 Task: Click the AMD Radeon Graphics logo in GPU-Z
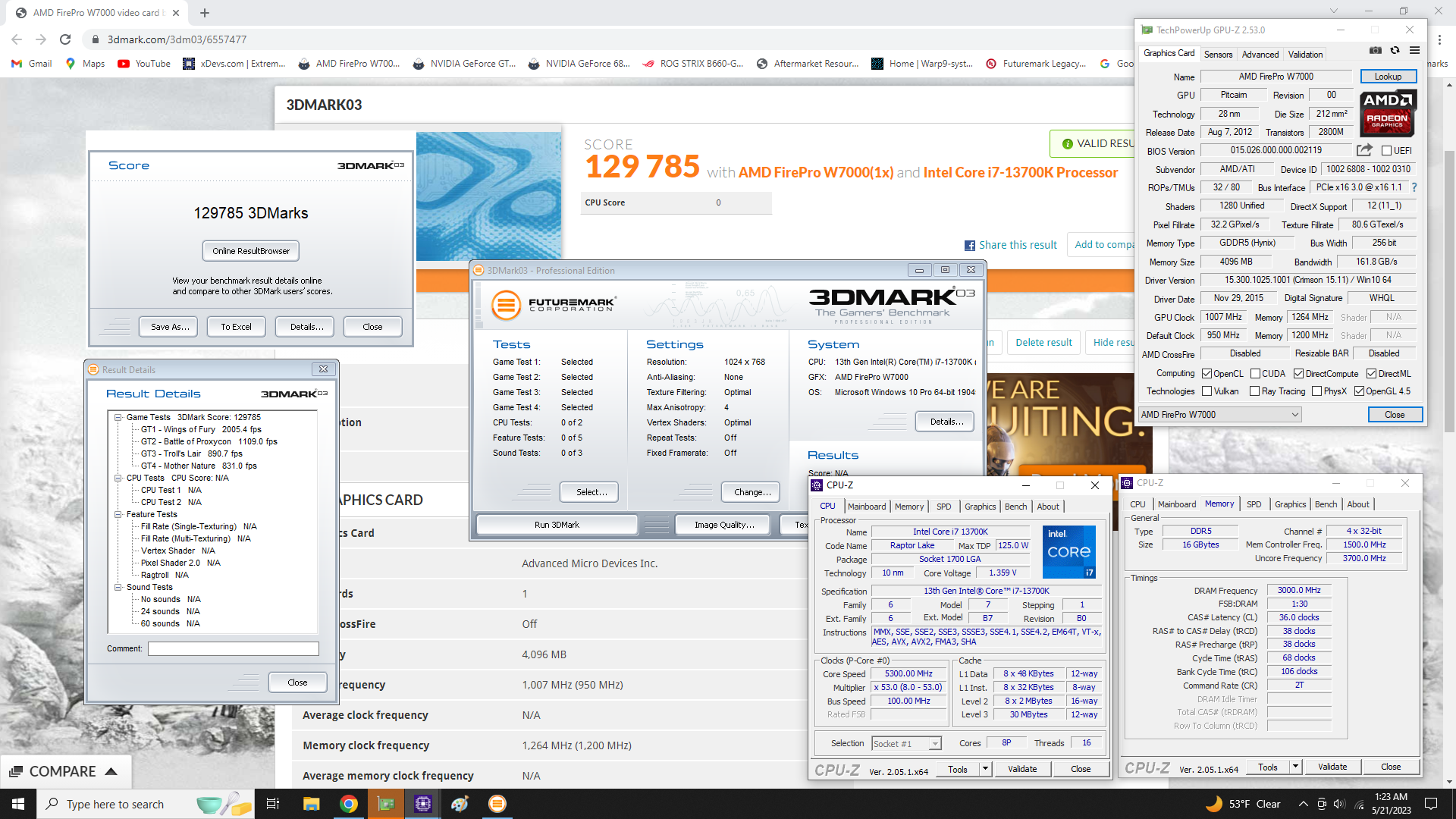point(1387,112)
